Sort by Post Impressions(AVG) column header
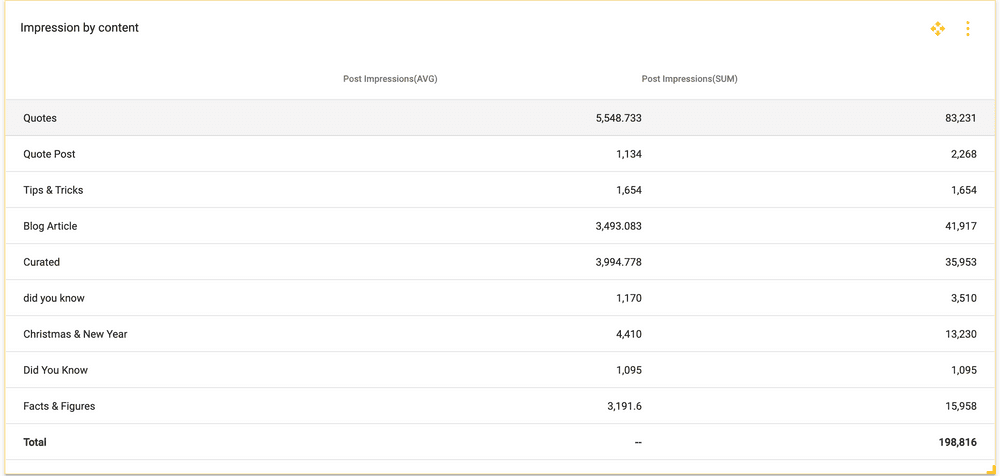The height and width of the screenshot is (476, 1000). click(390, 79)
